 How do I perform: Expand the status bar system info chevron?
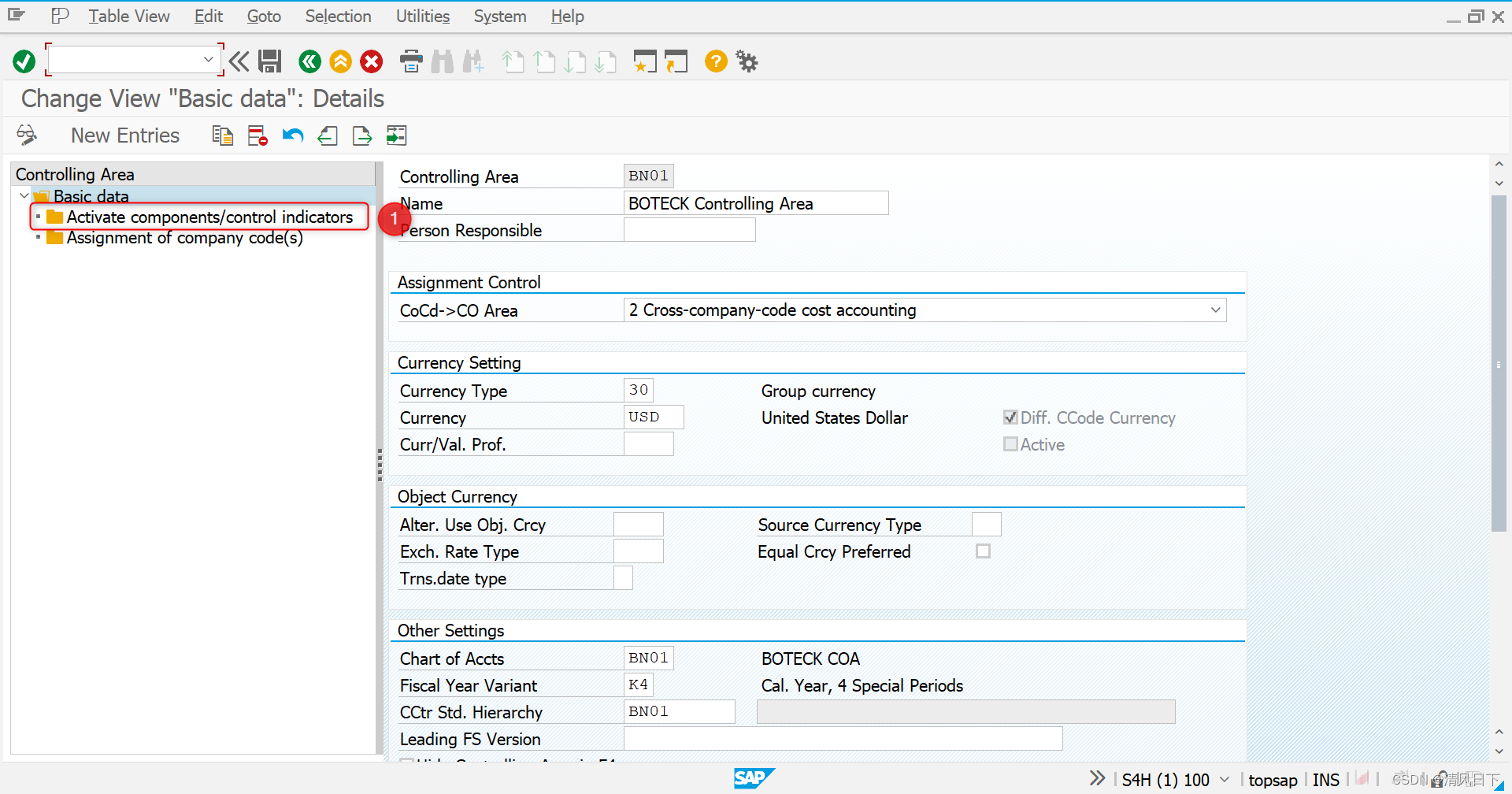coord(1097,779)
